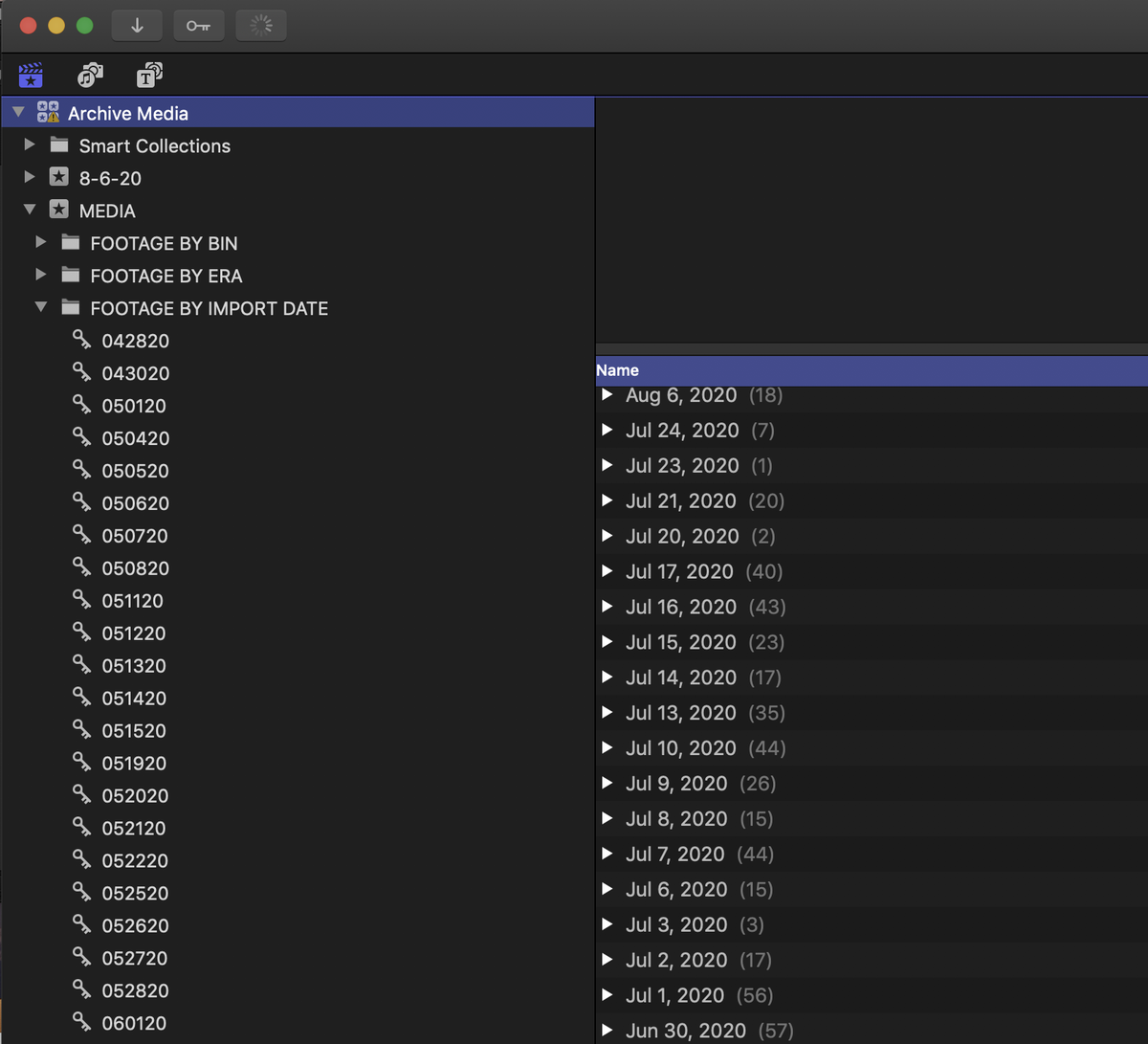Select the 052520 keyword collection
Screen dimensions: 1148x1044
click(x=134, y=892)
